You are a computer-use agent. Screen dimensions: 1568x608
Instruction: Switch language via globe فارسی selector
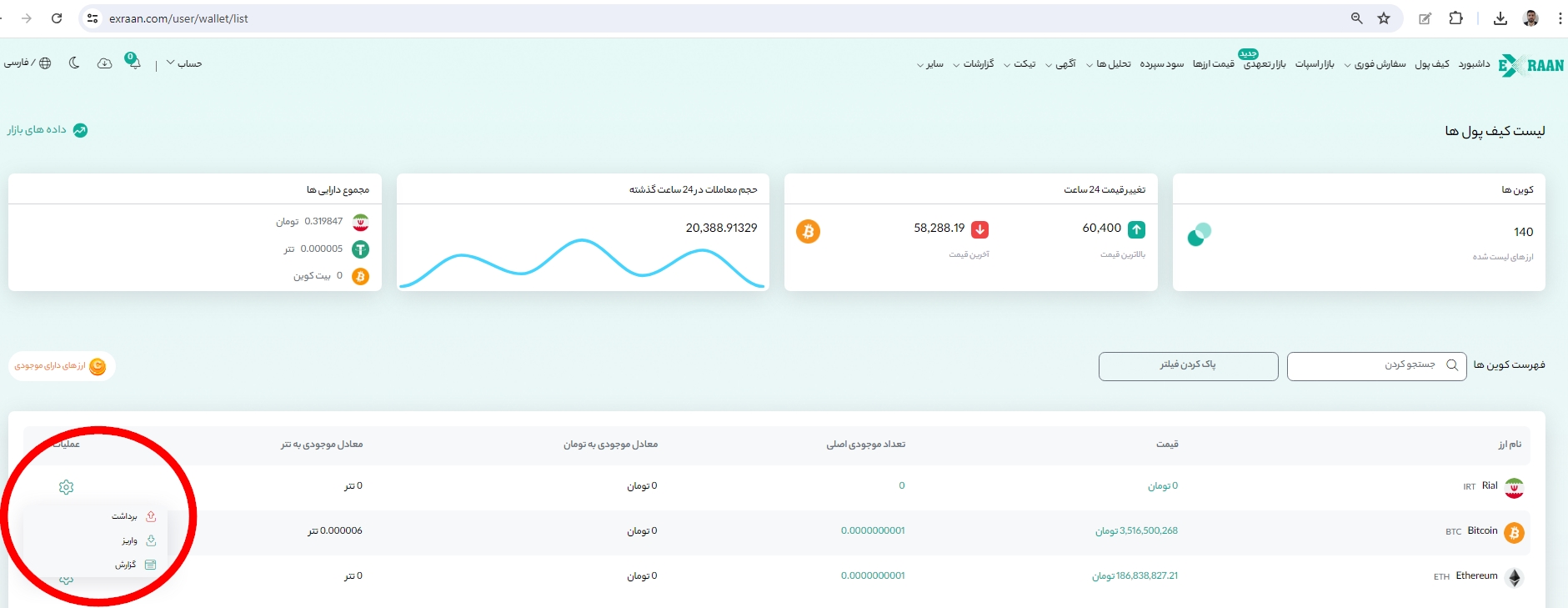pos(28,63)
